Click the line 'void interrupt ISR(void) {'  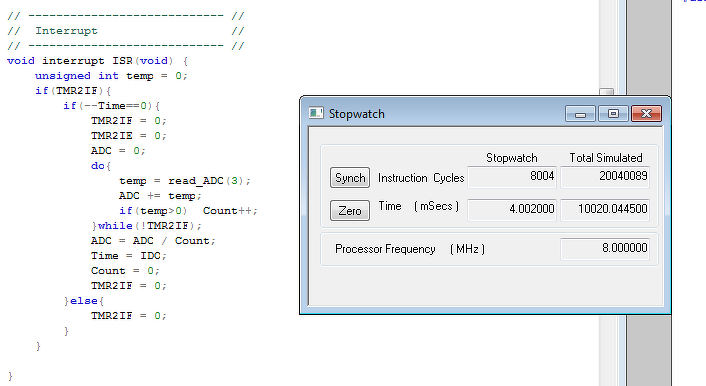[98, 61]
